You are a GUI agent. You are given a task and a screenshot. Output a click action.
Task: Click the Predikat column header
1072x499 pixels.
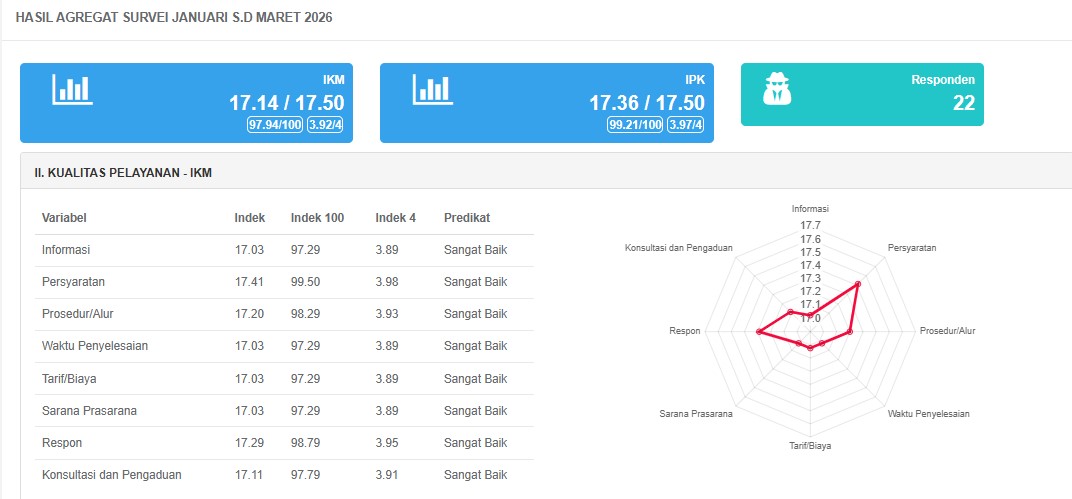467,218
